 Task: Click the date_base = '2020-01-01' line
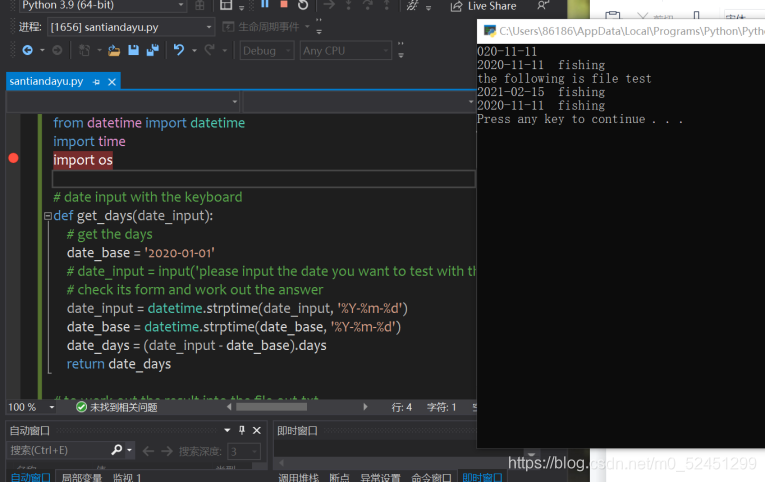tap(141, 252)
